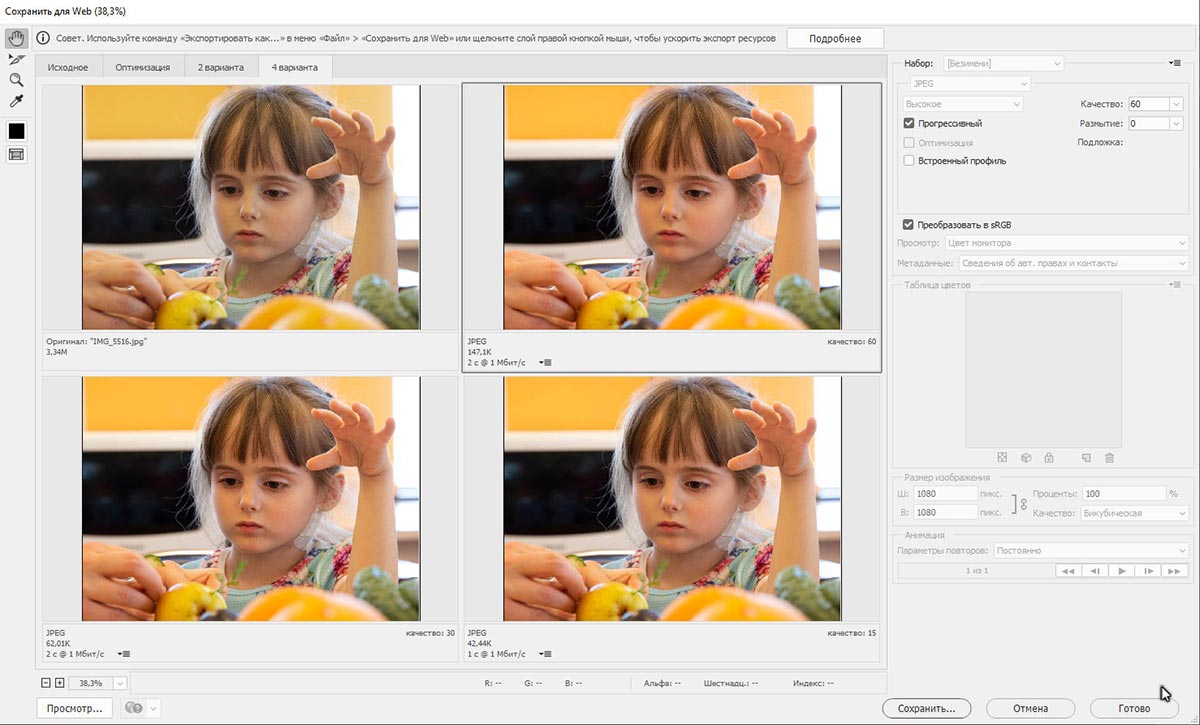This screenshot has width=1200, height=725.
Task: Open download speed menu for quality 15 preview
Action: click(544, 654)
